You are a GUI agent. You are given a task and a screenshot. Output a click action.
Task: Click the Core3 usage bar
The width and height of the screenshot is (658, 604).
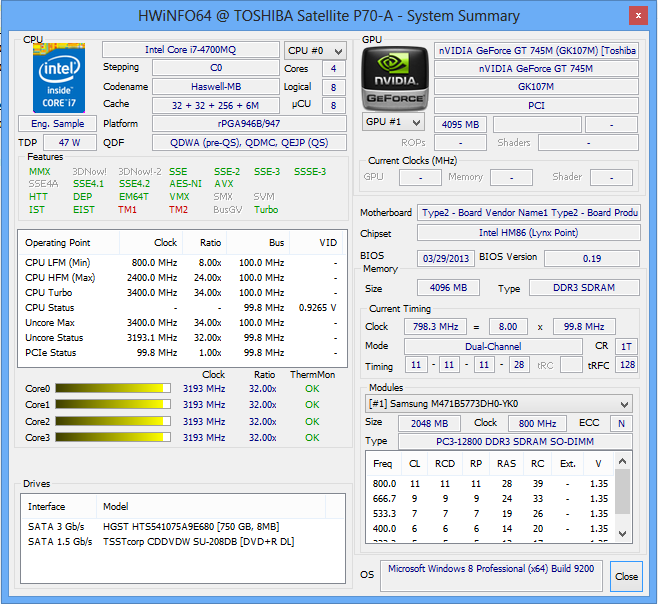click(x=113, y=437)
